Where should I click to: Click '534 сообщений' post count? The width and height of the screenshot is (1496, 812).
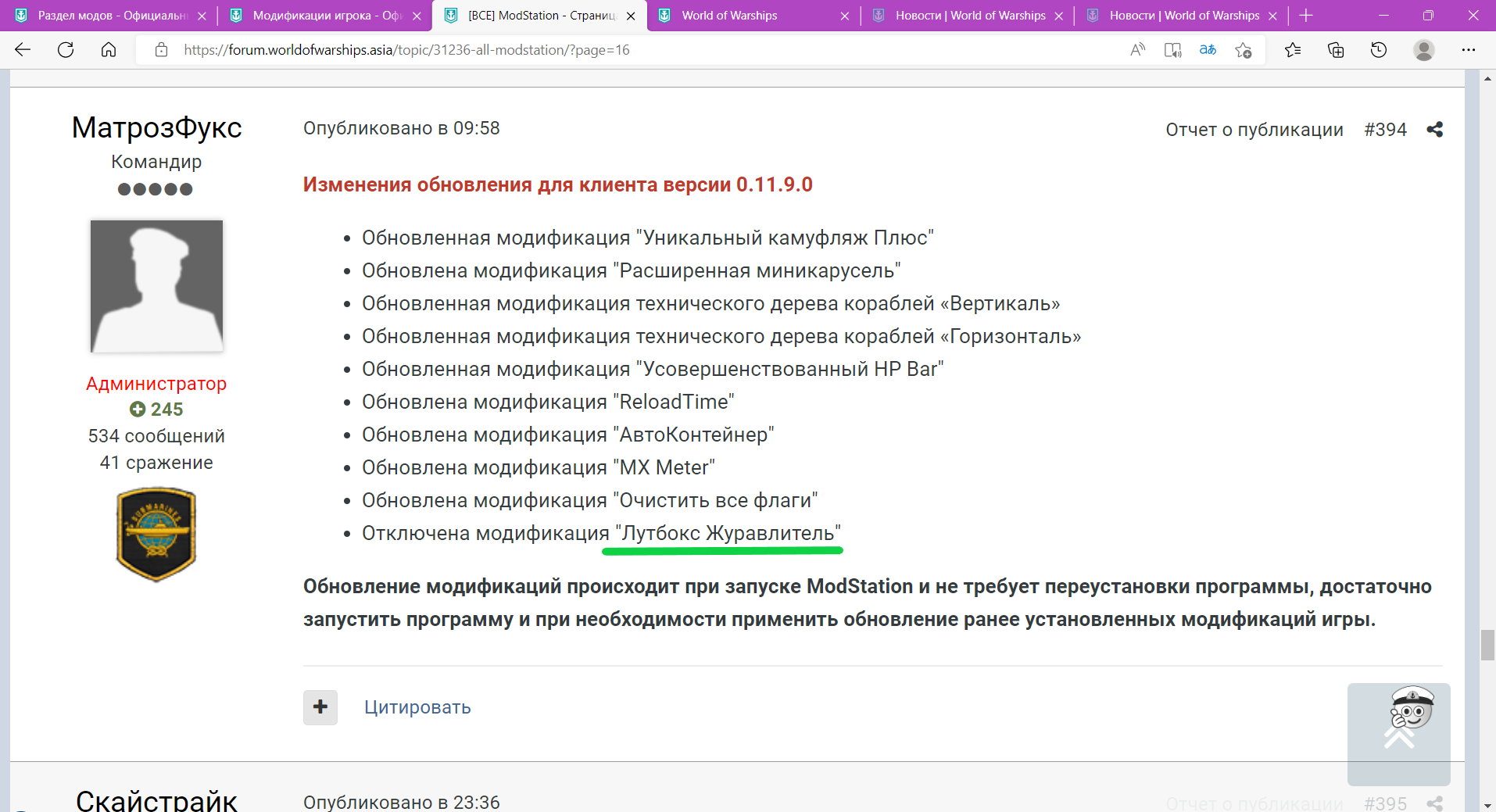[156, 436]
